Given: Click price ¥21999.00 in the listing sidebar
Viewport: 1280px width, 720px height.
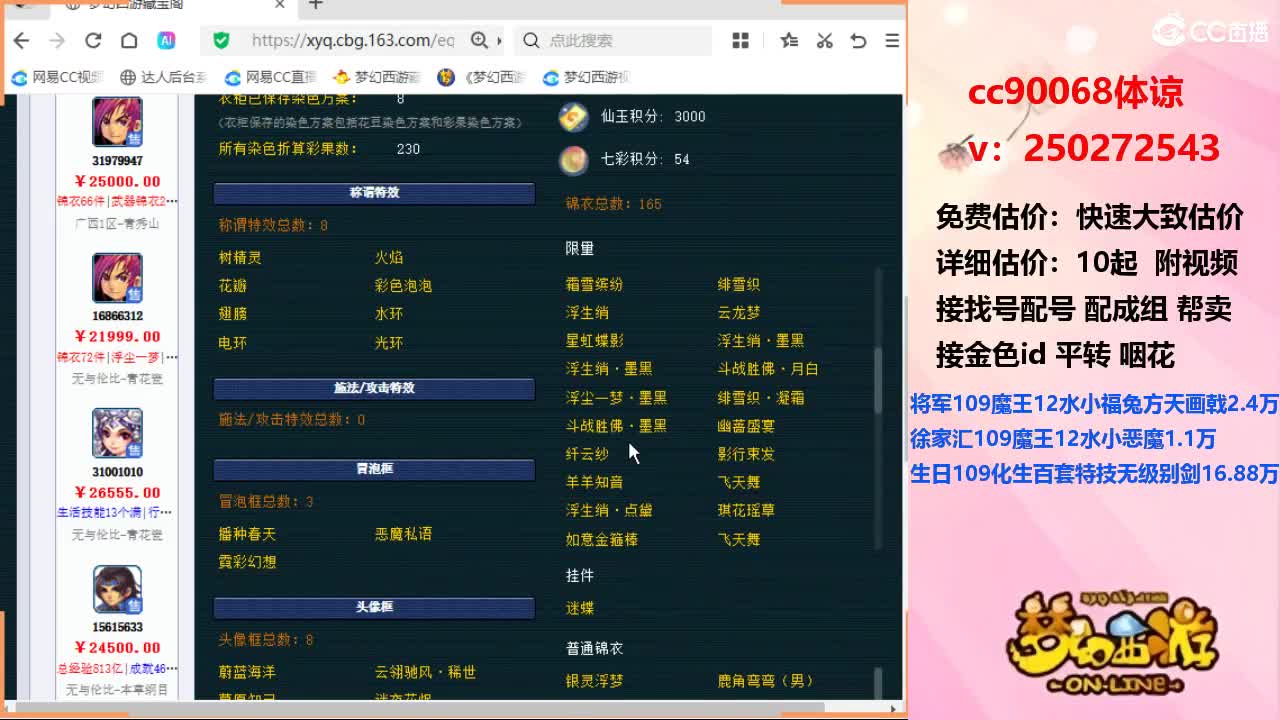Looking at the screenshot, I should 117,336.
